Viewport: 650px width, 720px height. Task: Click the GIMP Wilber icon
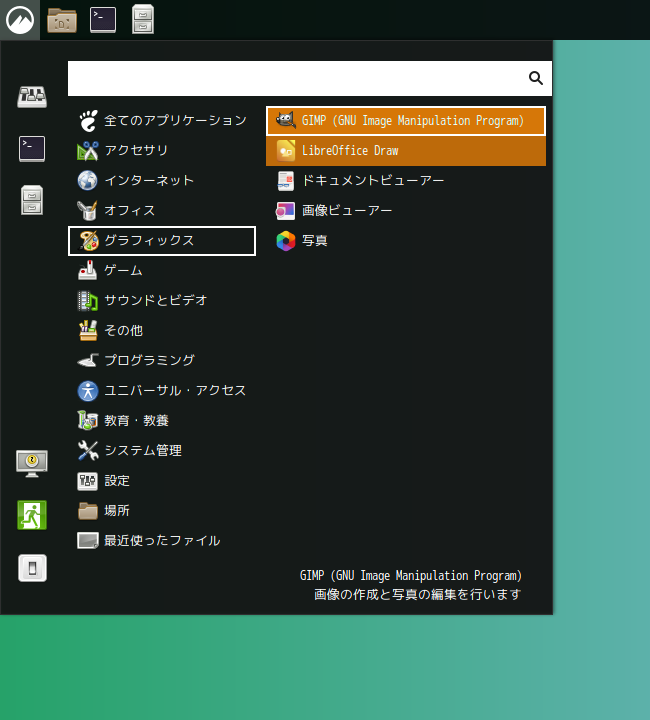tap(286, 120)
